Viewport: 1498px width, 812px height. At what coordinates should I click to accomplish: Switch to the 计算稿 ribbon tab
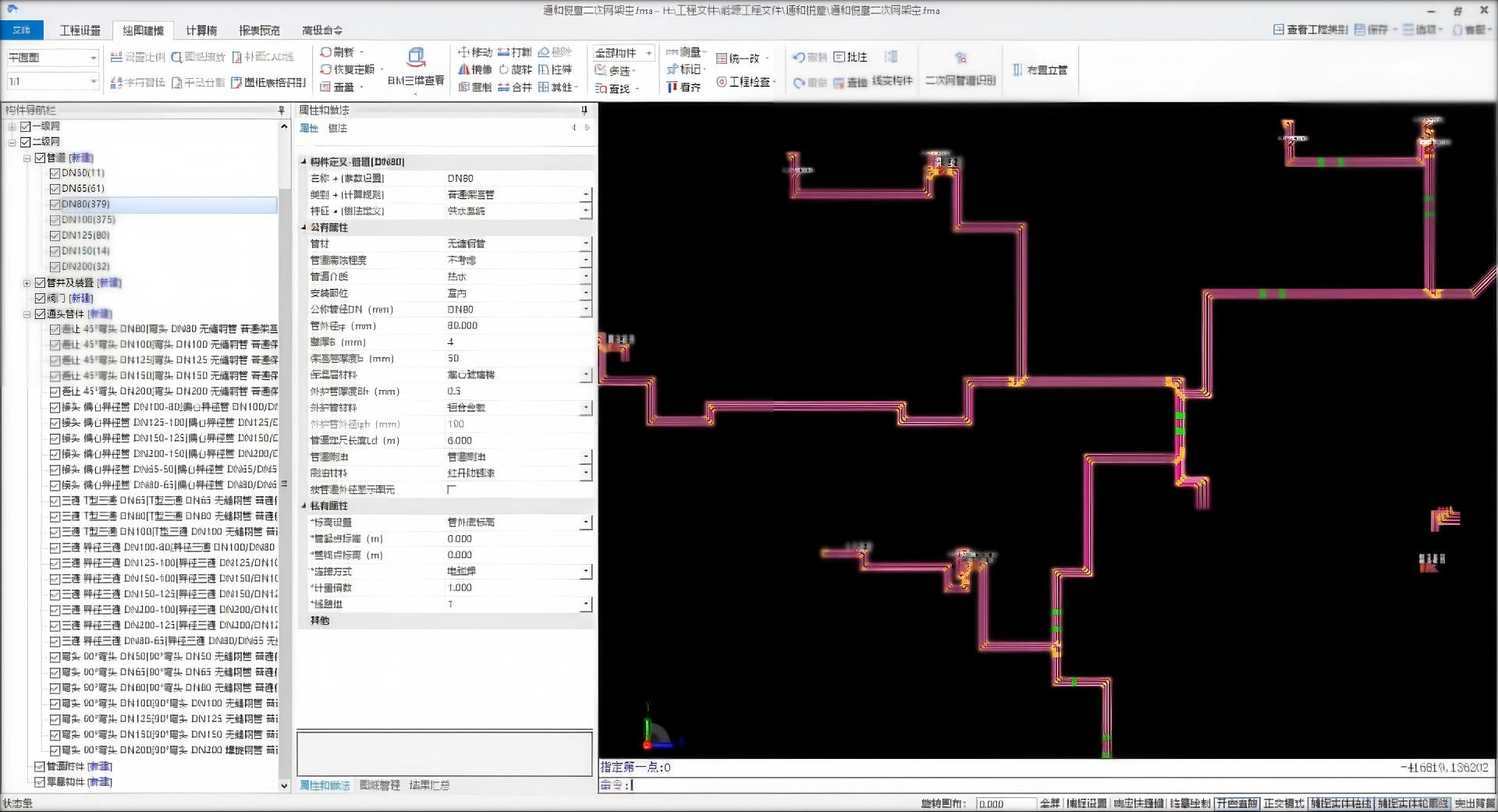pyautogui.click(x=201, y=30)
